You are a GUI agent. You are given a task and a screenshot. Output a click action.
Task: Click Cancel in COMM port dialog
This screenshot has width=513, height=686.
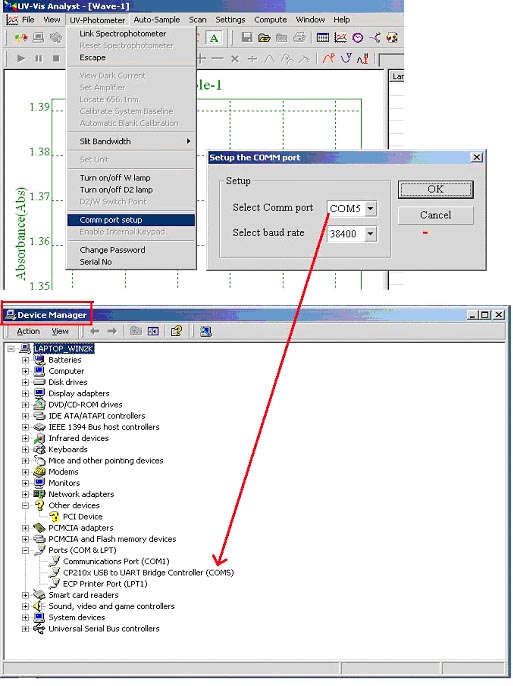pos(436,215)
